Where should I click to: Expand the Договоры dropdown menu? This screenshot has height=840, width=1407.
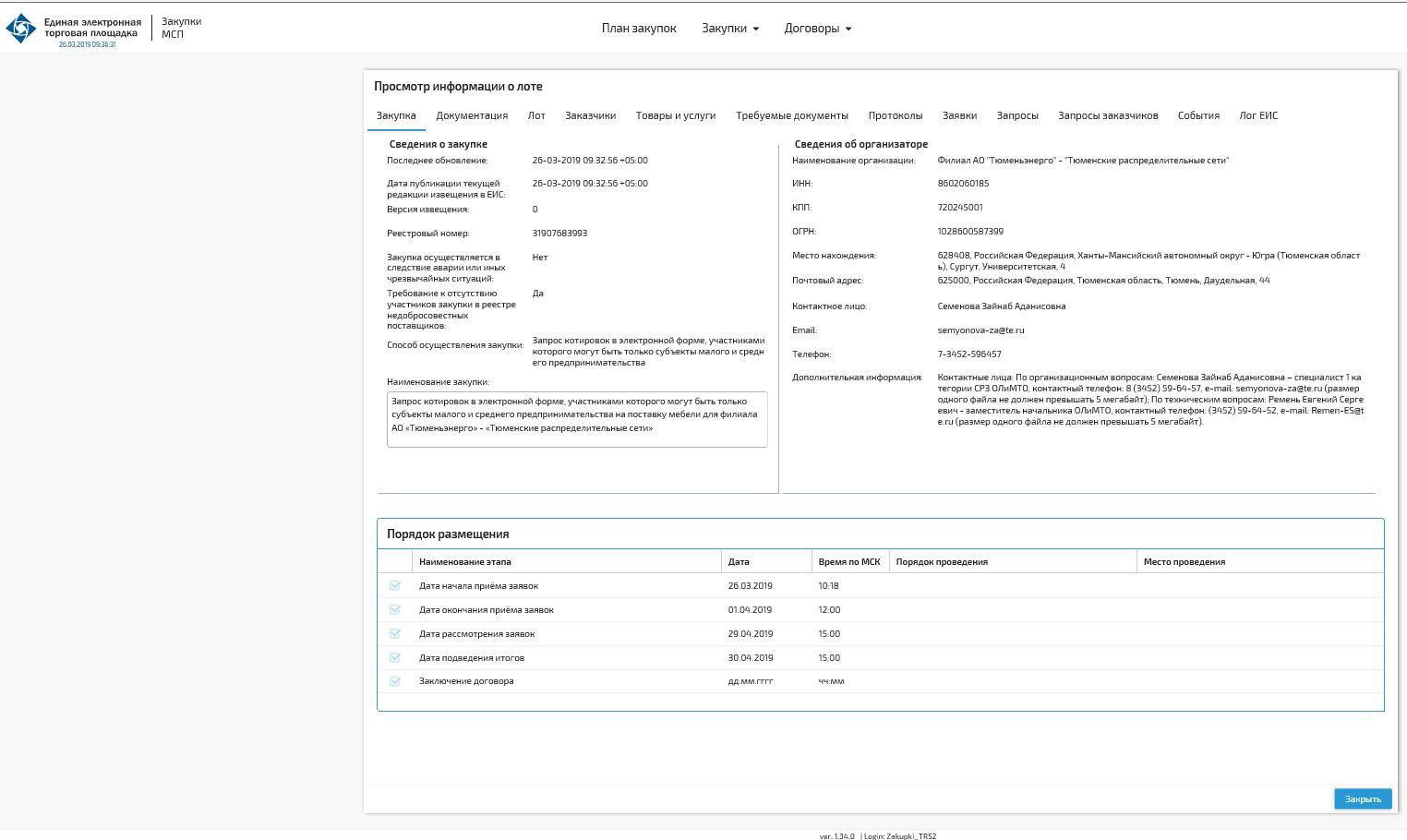pyautogui.click(x=817, y=29)
